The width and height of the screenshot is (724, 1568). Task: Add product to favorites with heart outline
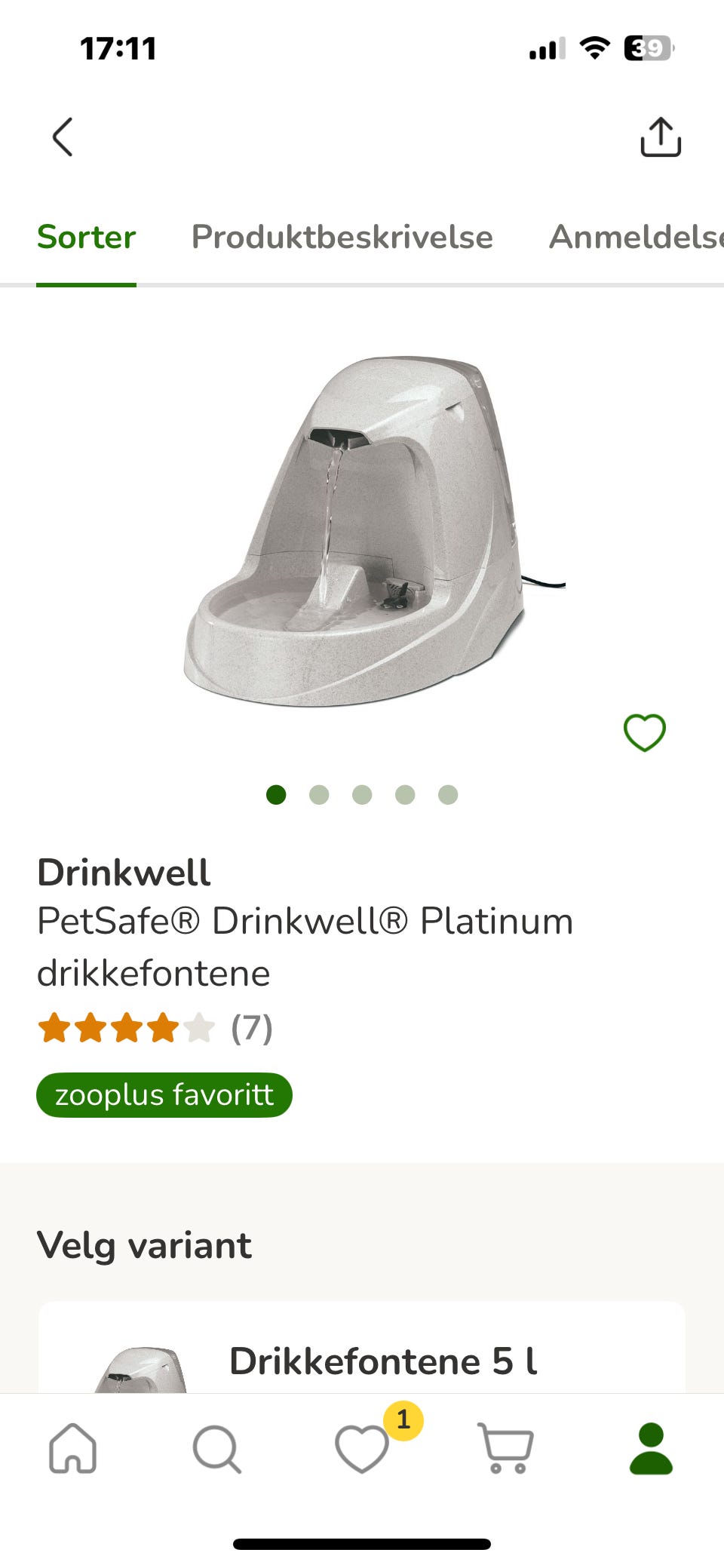(645, 732)
